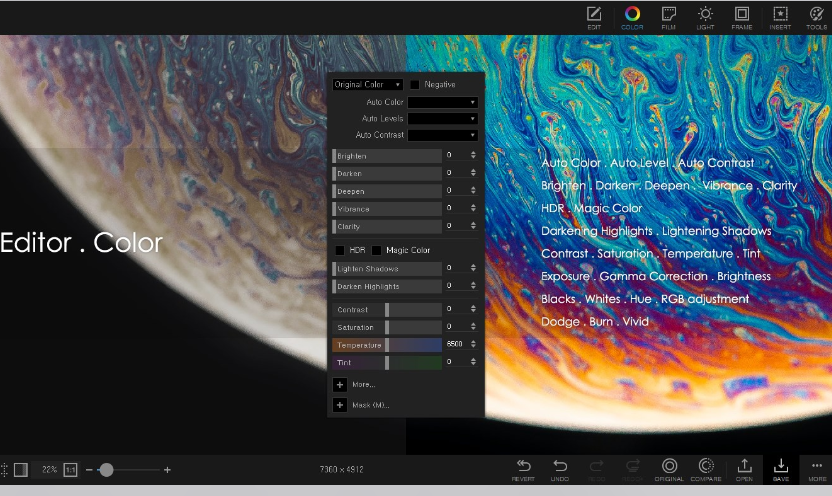Click the Brighten value field
The width and height of the screenshot is (832, 496).
click(x=456, y=155)
